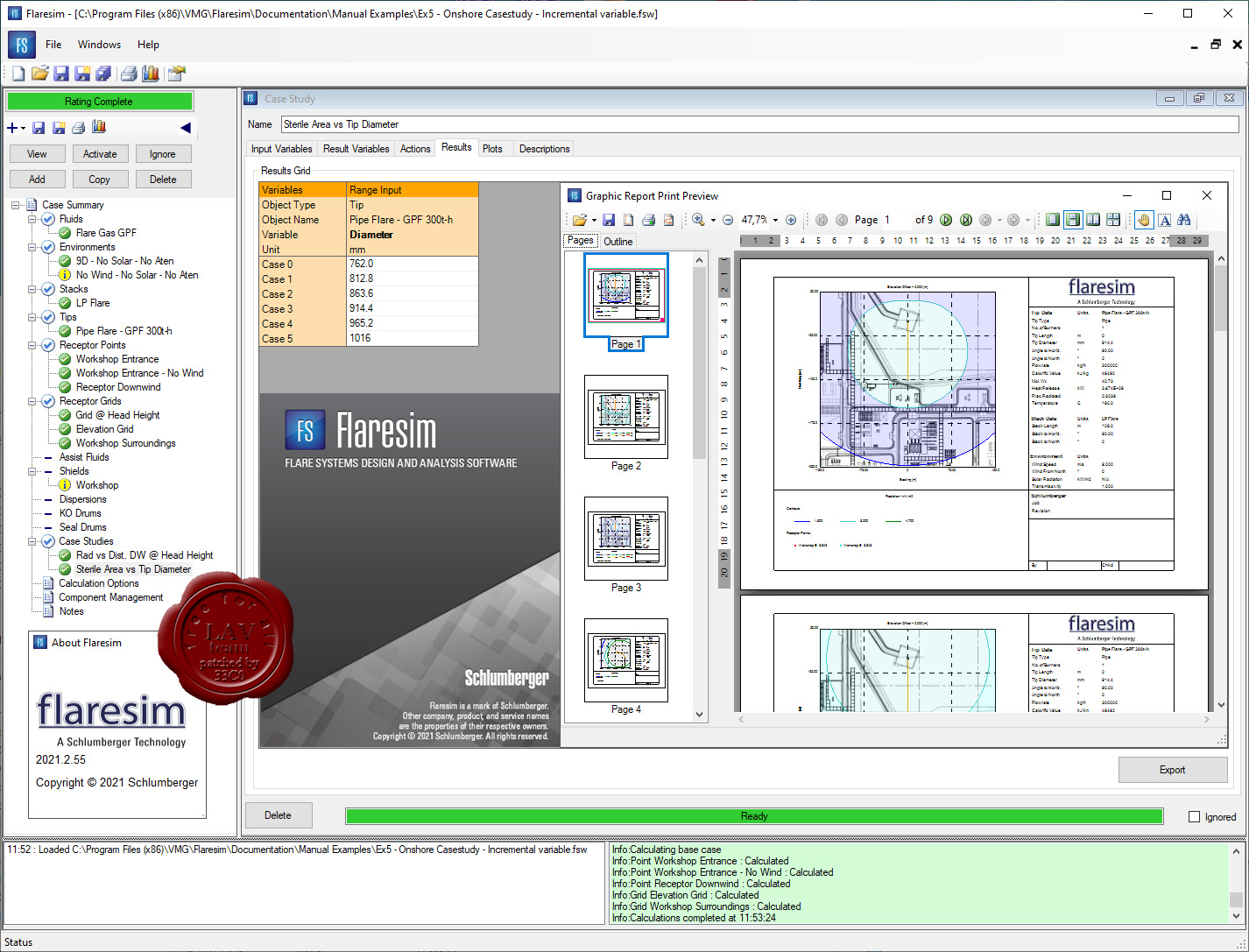This screenshot has width=1249, height=952.
Task: Select the Page 2 thumbnail
Action: [x=626, y=417]
